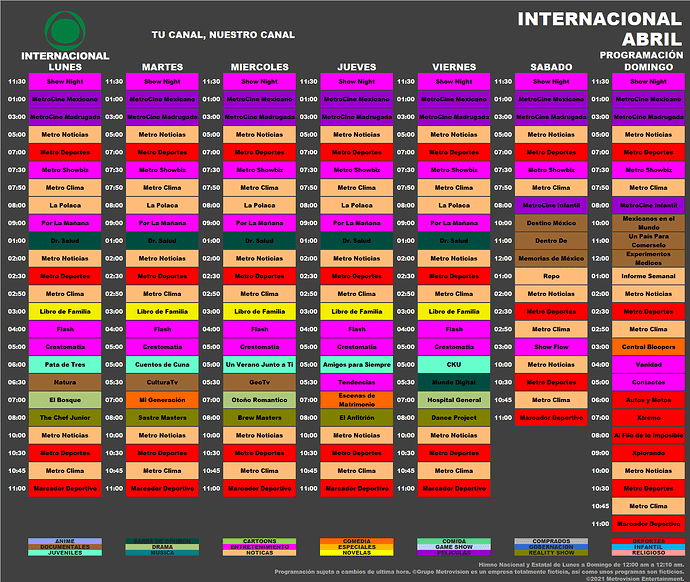The width and height of the screenshot is (690, 582).
Task: Click the Mi Generación program cell
Action: point(162,400)
